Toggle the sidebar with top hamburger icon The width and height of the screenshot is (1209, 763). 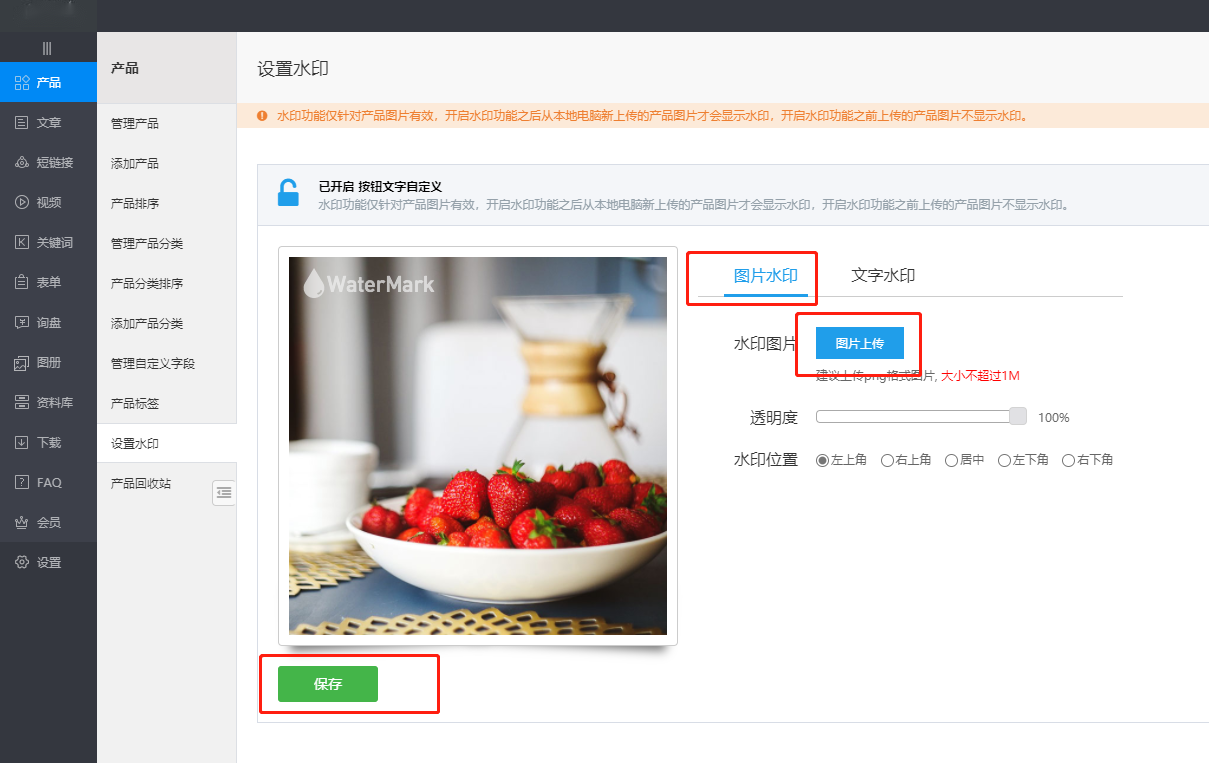(x=47, y=48)
